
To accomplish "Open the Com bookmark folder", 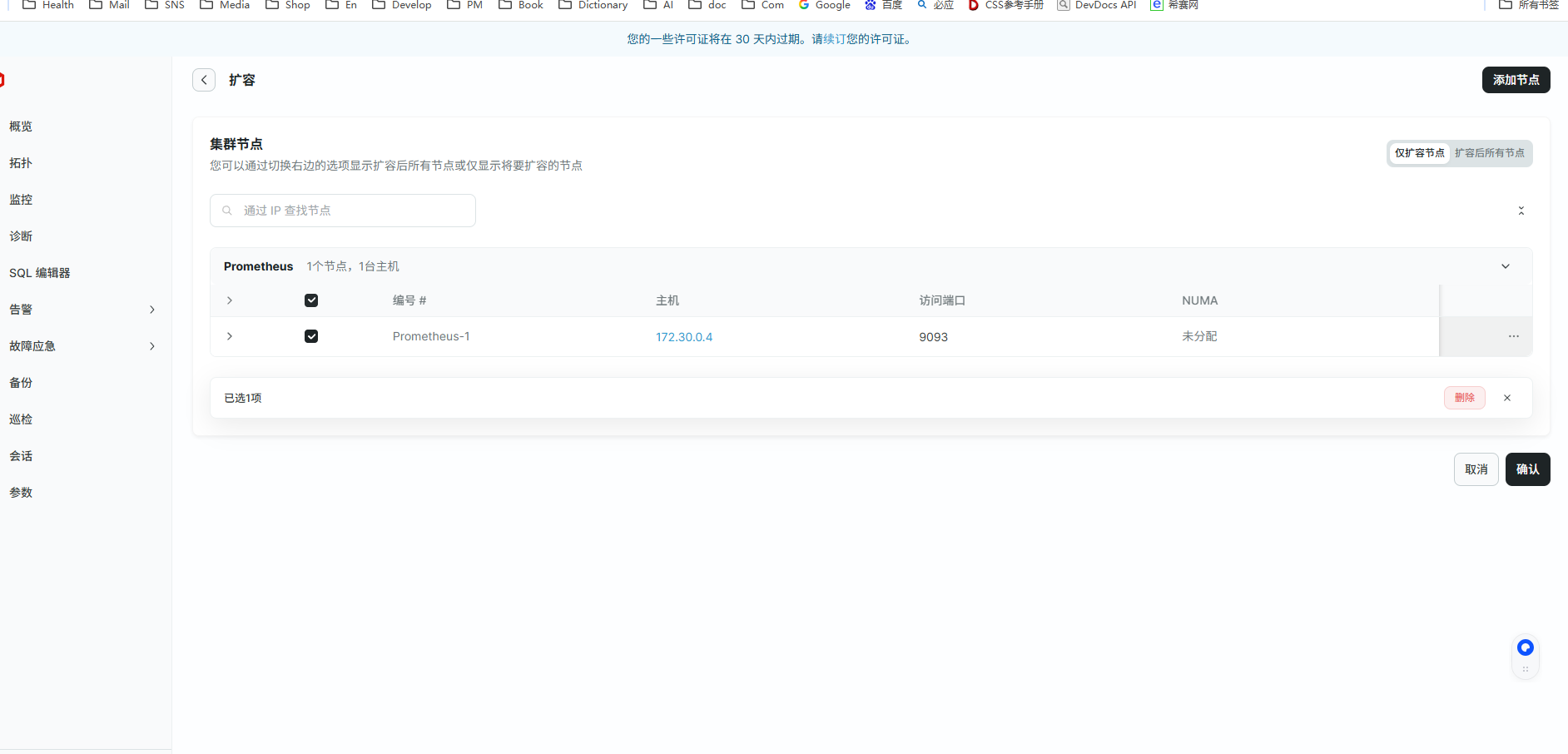I will point(763,5).
